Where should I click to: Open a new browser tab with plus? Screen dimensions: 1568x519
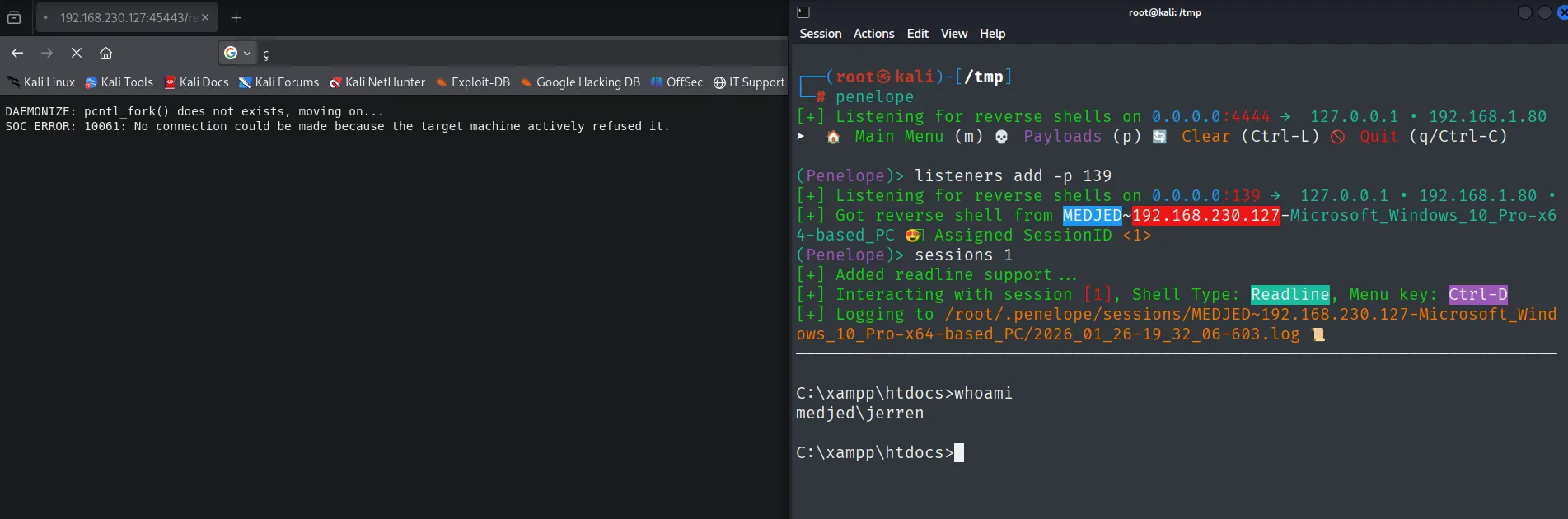click(236, 17)
